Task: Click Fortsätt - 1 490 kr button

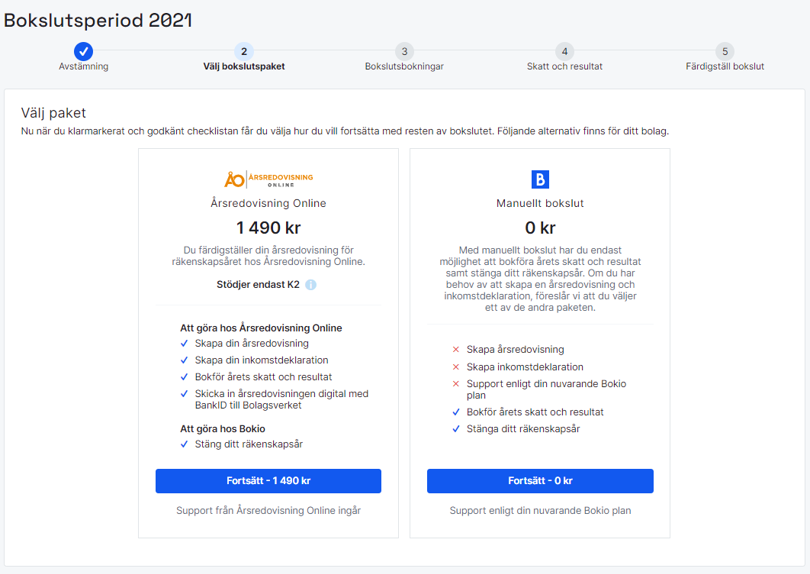Action: pos(268,480)
